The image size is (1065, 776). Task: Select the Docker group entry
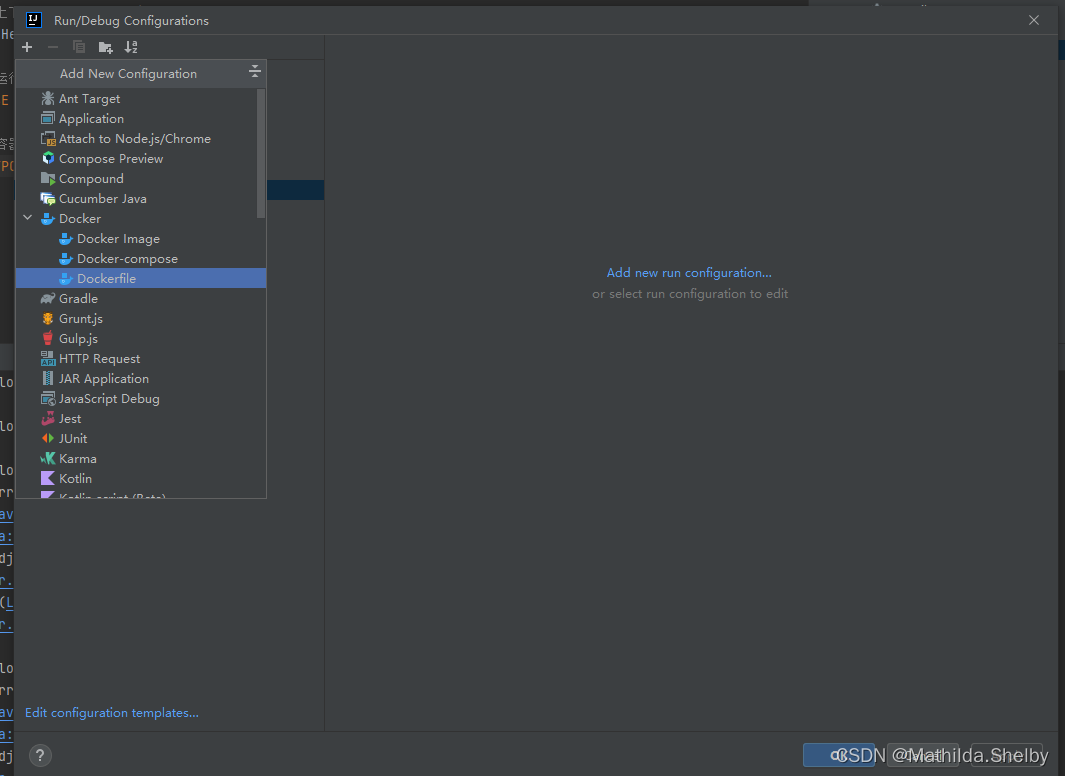click(x=141, y=219)
